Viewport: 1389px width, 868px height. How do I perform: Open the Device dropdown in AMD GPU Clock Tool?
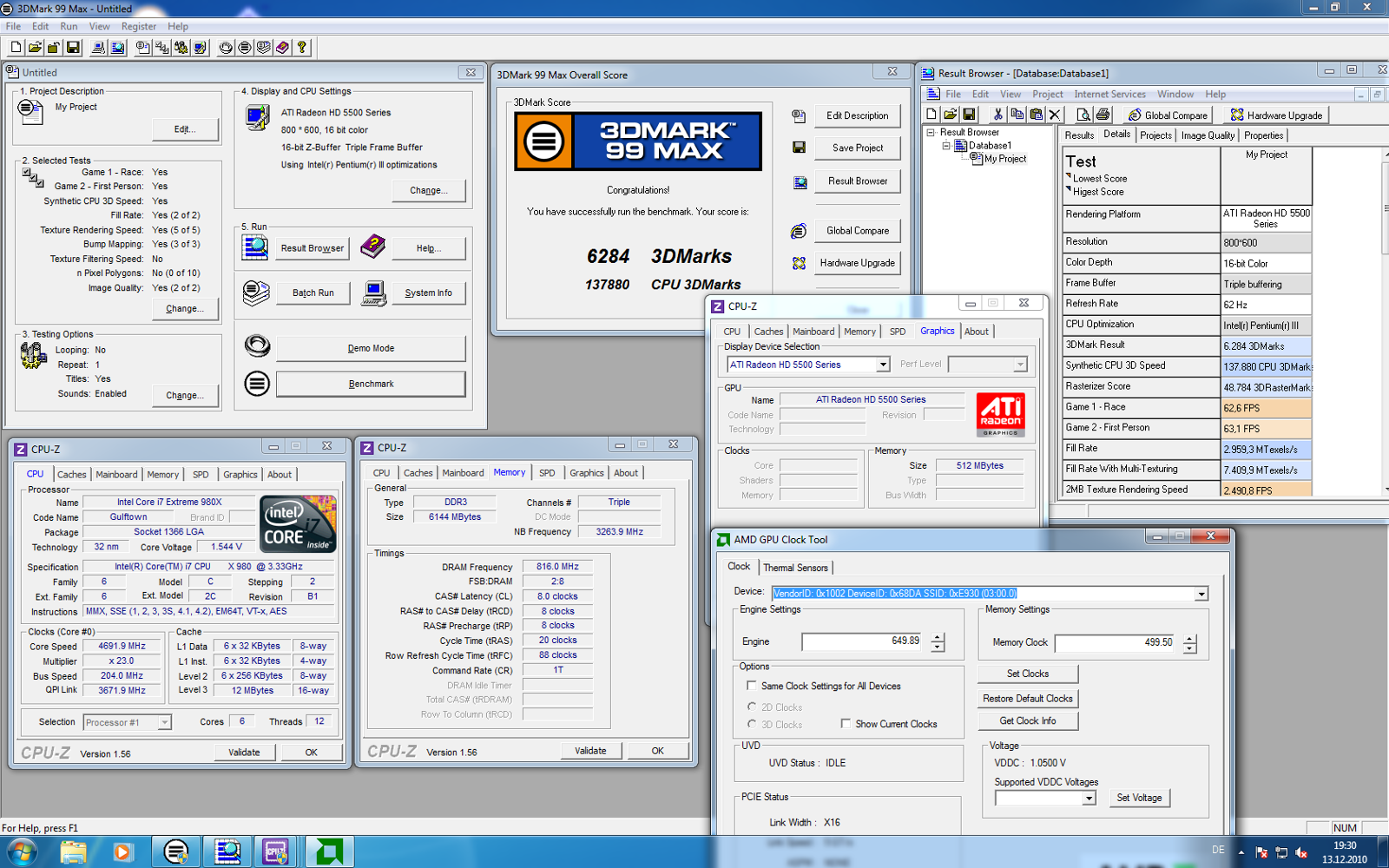tap(1201, 594)
